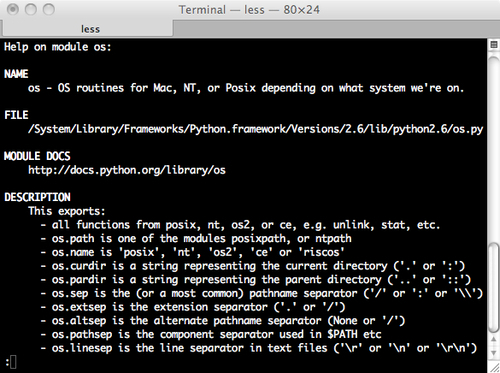Click the MODULE DOCS heading text

[37, 156]
